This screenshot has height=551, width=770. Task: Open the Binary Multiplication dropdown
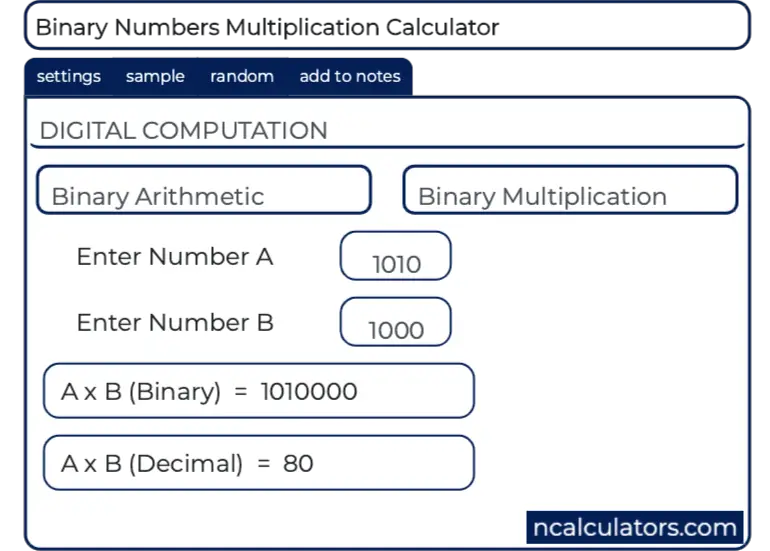pyautogui.click(x=570, y=191)
